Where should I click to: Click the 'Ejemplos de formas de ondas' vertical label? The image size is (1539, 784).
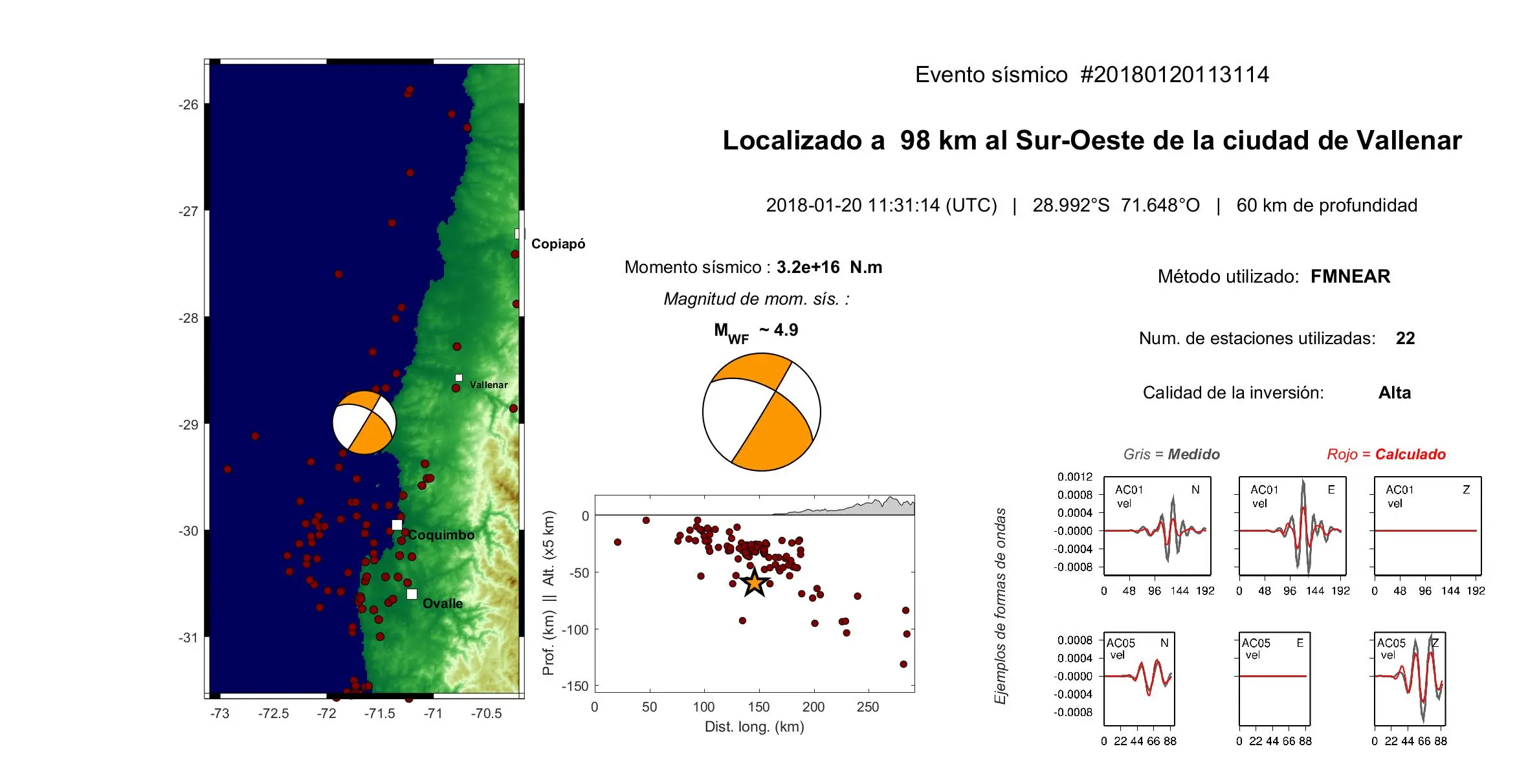click(x=1001, y=606)
